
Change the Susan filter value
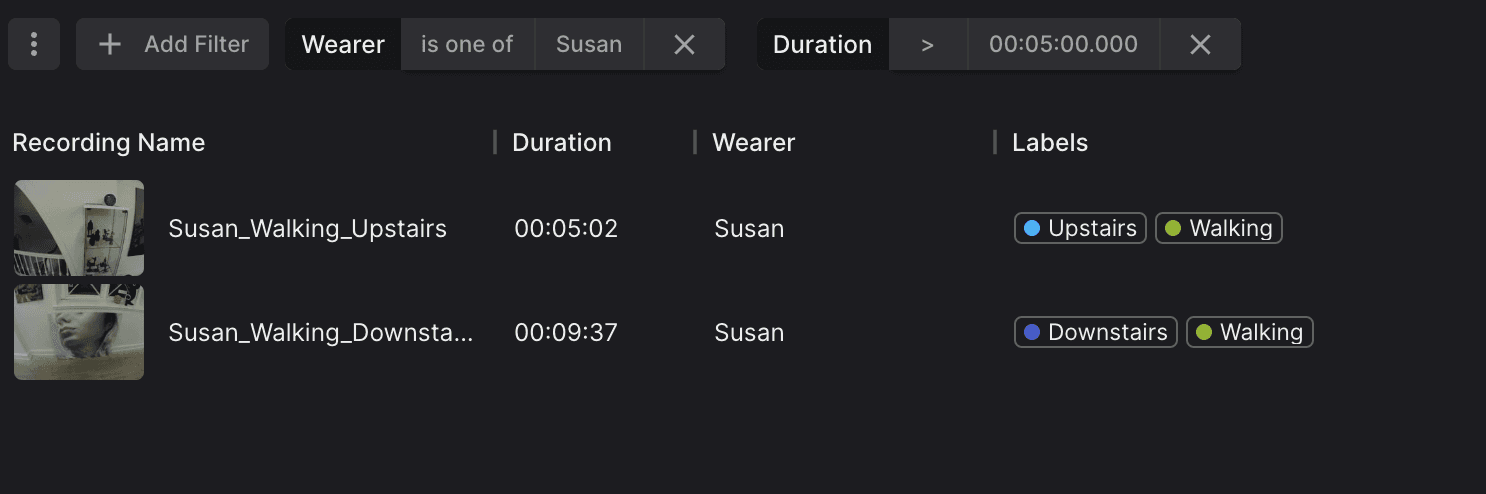point(589,44)
